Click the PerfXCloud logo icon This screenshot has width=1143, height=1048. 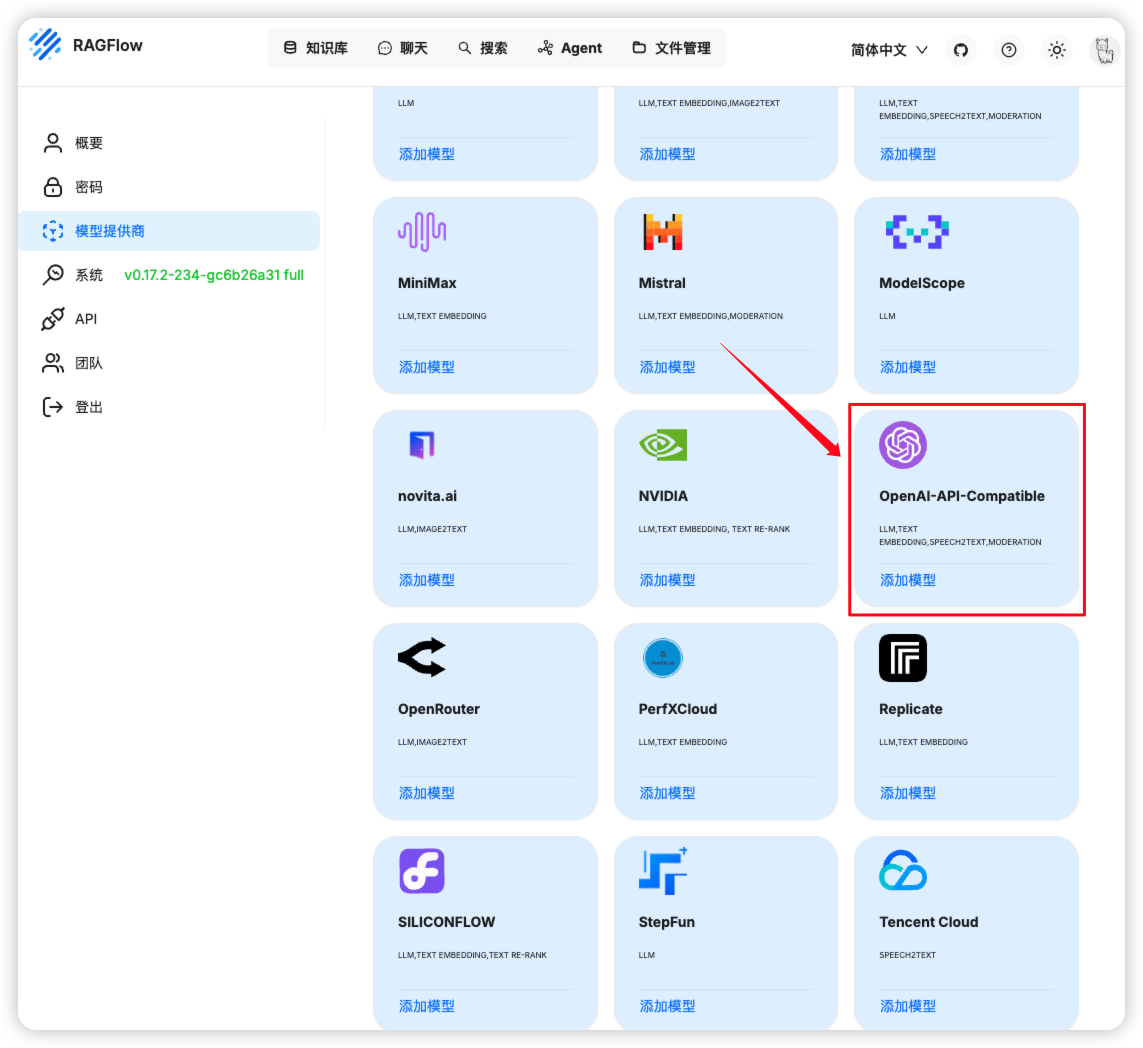pyautogui.click(x=663, y=657)
